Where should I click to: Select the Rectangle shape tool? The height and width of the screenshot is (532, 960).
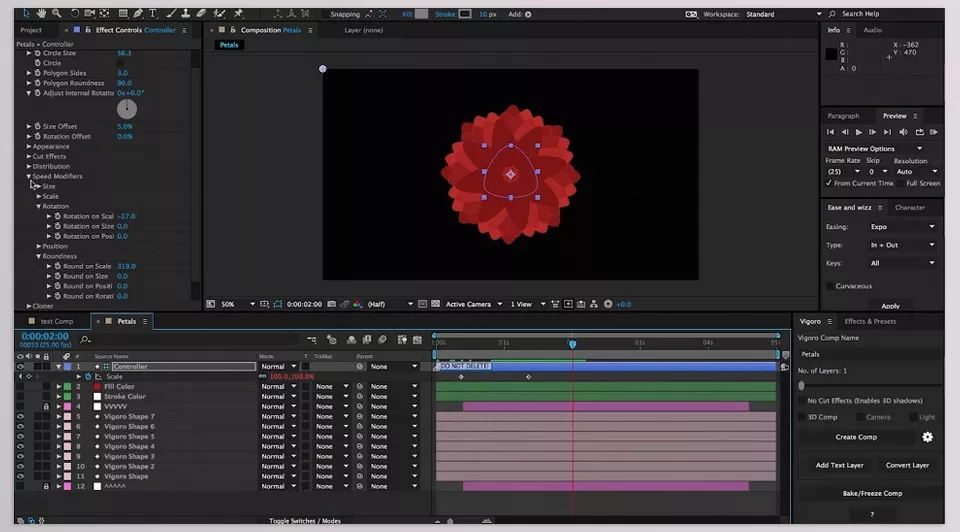[x=123, y=13]
